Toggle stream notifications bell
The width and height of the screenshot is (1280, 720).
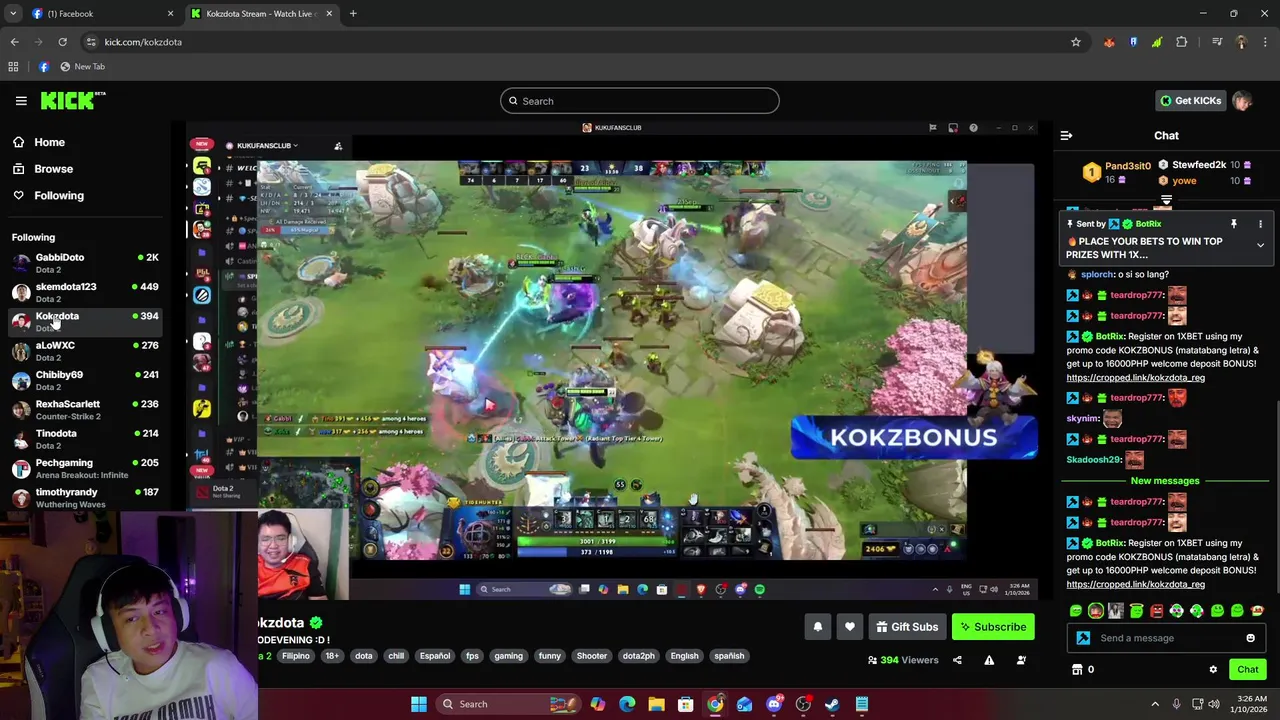click(817, 627)
